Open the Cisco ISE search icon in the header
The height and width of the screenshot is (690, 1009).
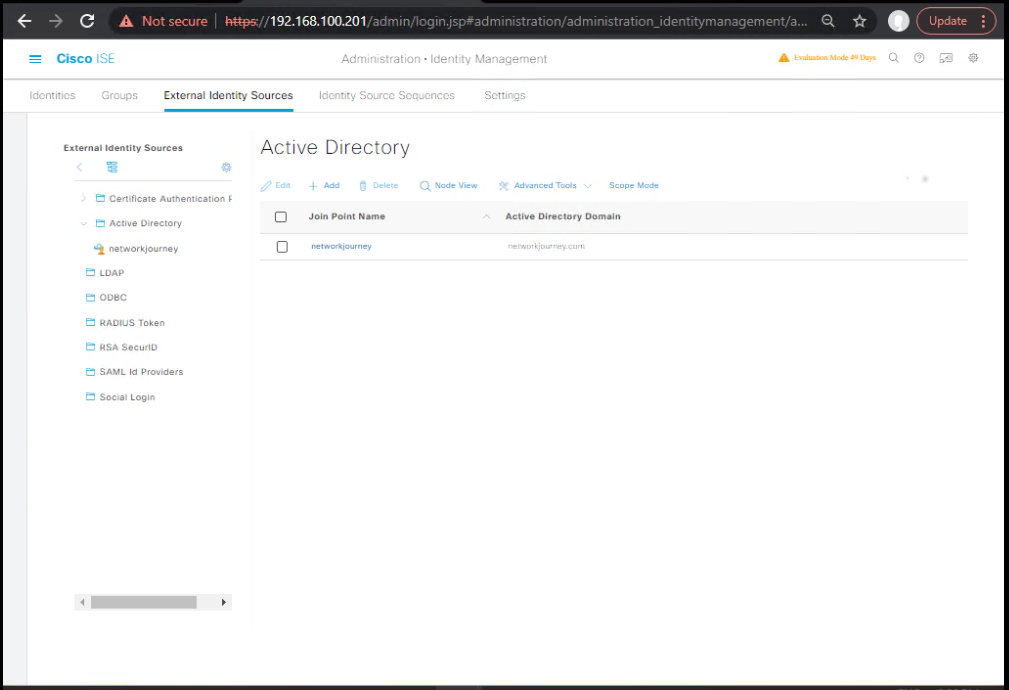coord(894,58)
